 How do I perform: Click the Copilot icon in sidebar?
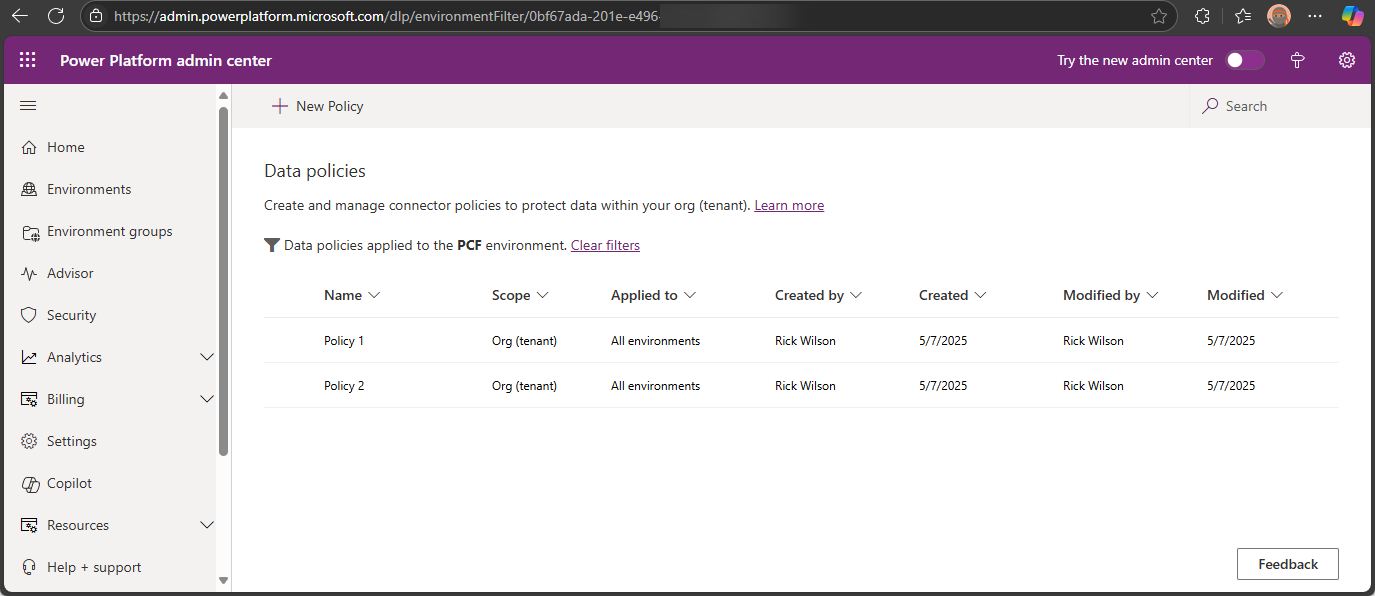click(29, 483)
